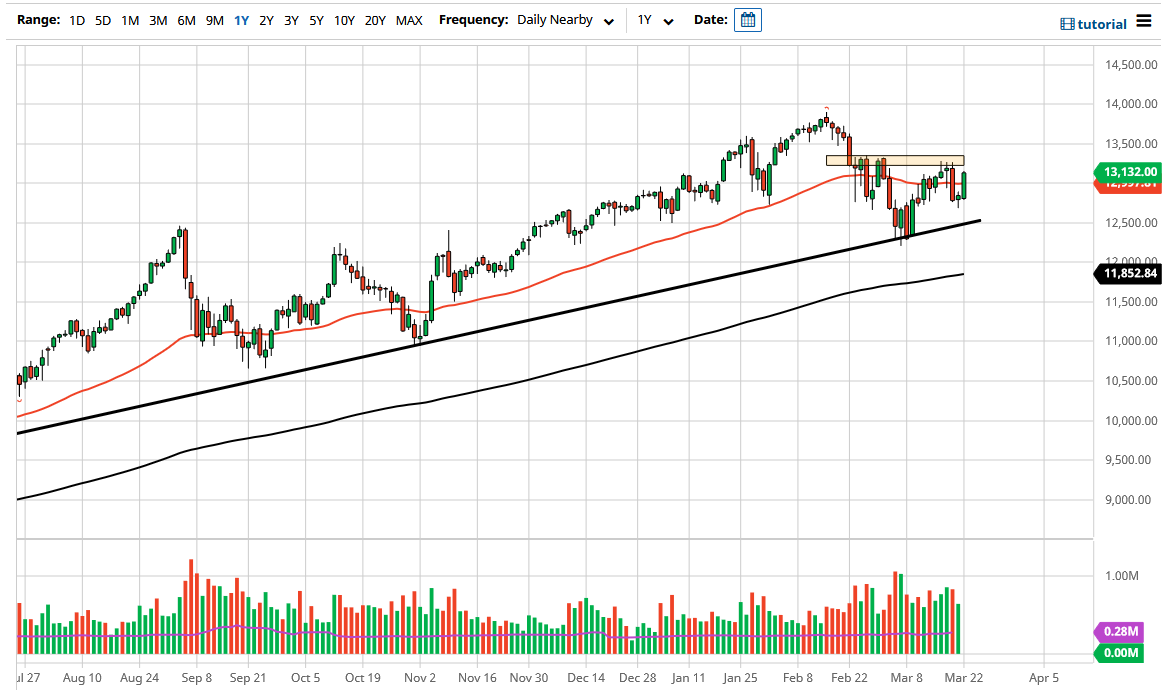The height and width of the screenshot is (699, 1164).
Task: Switch to the MAX range view
Action: point(408,19)
